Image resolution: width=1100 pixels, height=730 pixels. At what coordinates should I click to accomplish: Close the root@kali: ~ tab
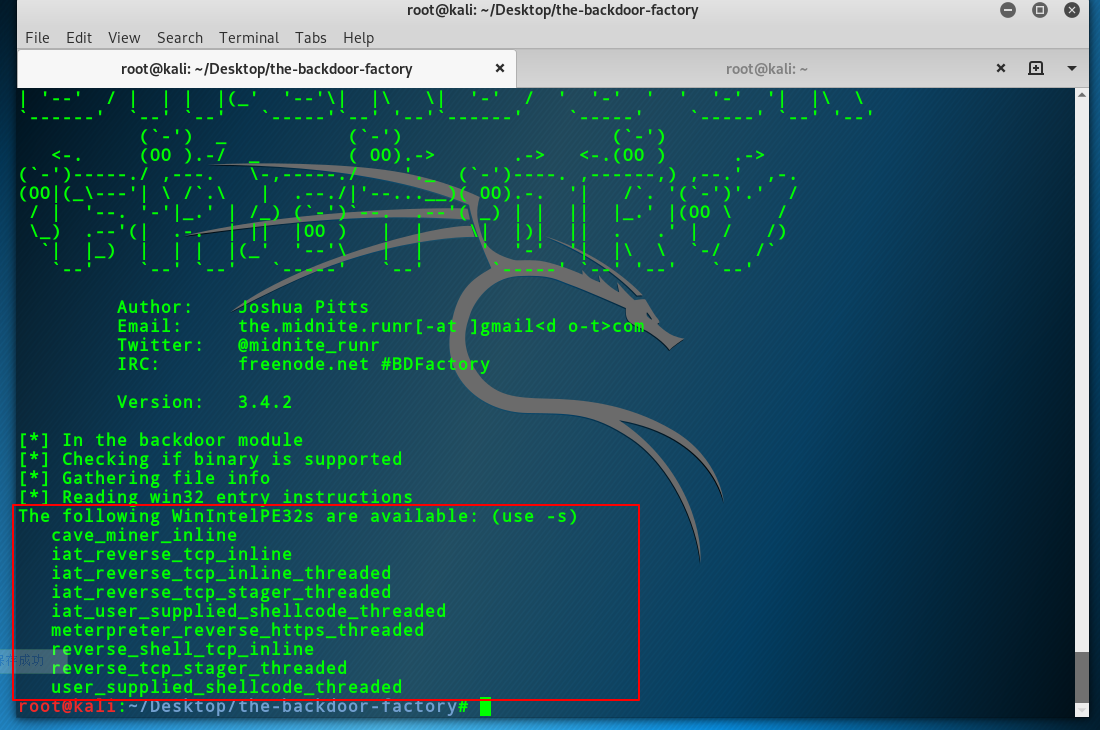pyautogui.click(x=1001, y=68)
